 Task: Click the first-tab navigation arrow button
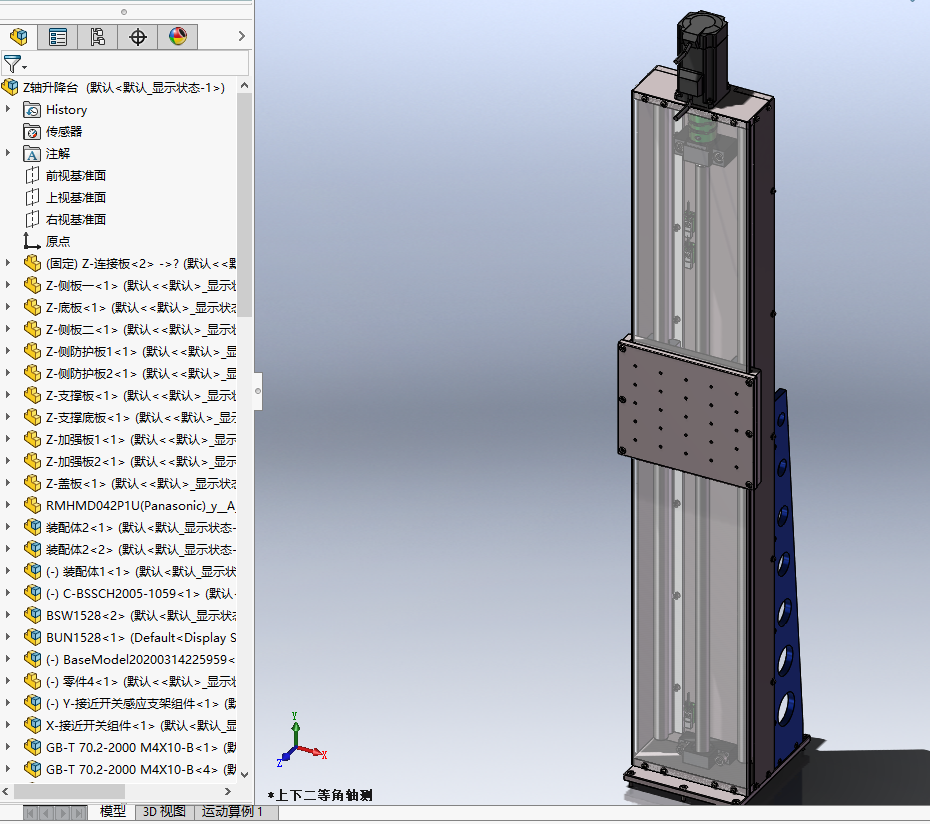coord(30,812)
